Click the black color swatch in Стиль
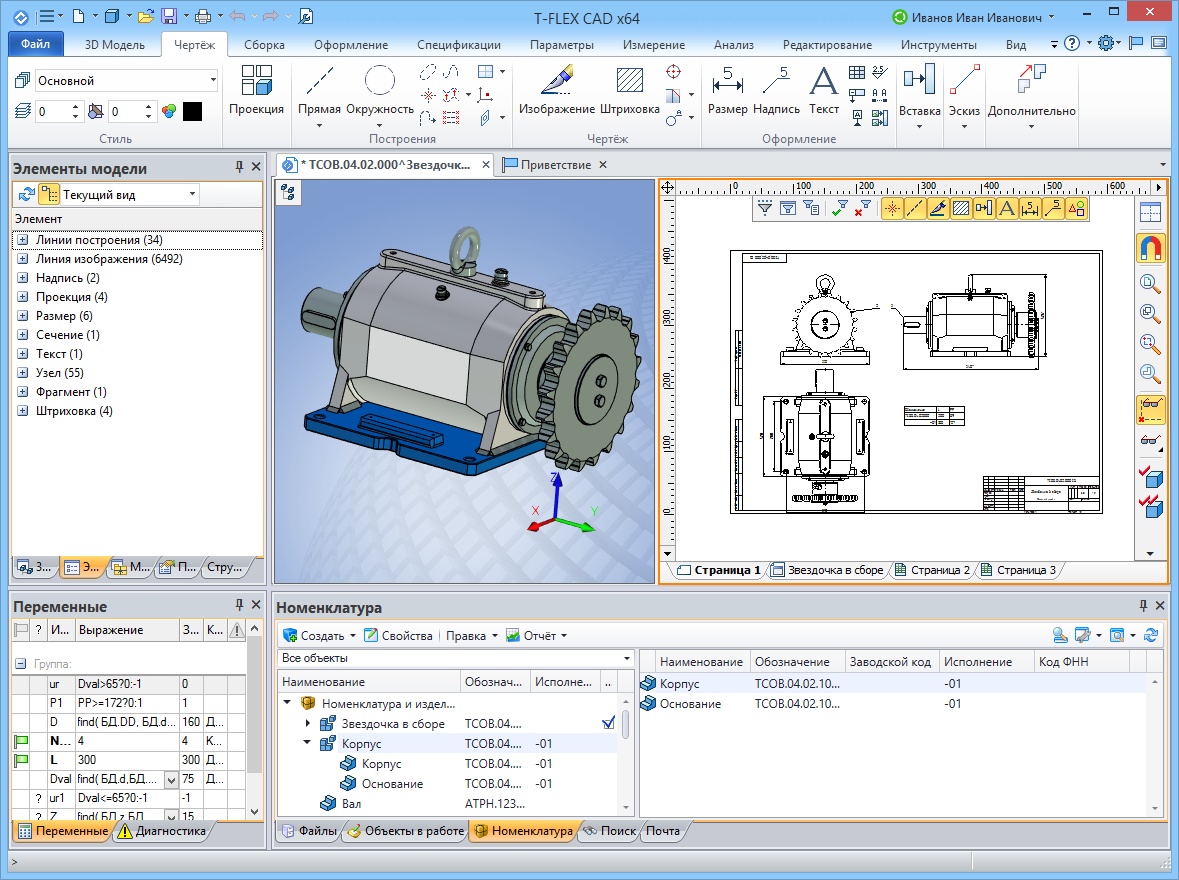Image resolution: width=1179 pixels, height=880 pixels. (x=192, y=111)
